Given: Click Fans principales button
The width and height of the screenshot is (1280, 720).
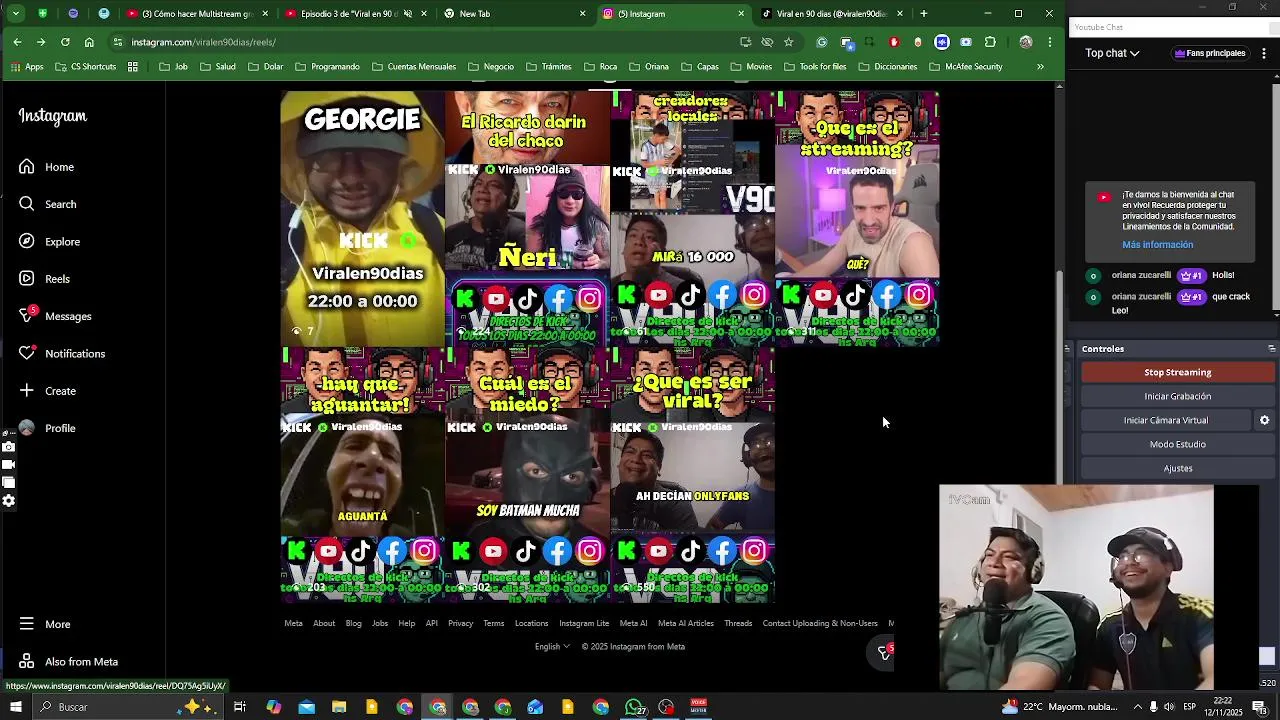Looking at the screenshot, I should coord(1210,53).
